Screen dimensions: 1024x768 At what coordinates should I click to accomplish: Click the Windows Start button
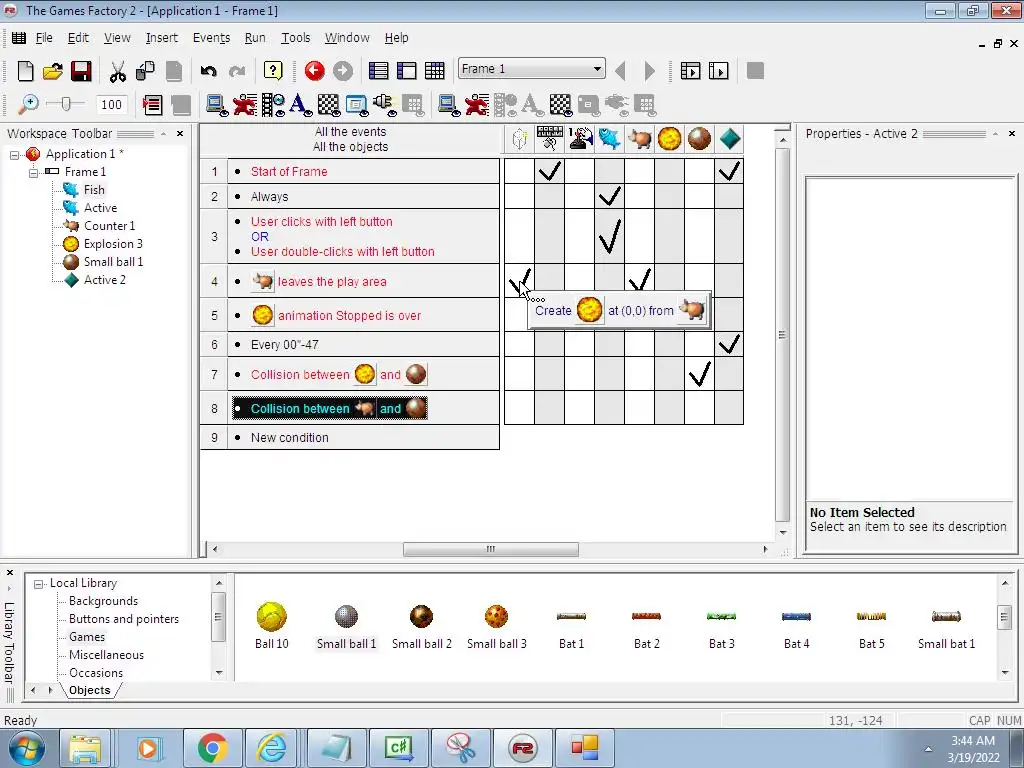[x=27, y=748]
